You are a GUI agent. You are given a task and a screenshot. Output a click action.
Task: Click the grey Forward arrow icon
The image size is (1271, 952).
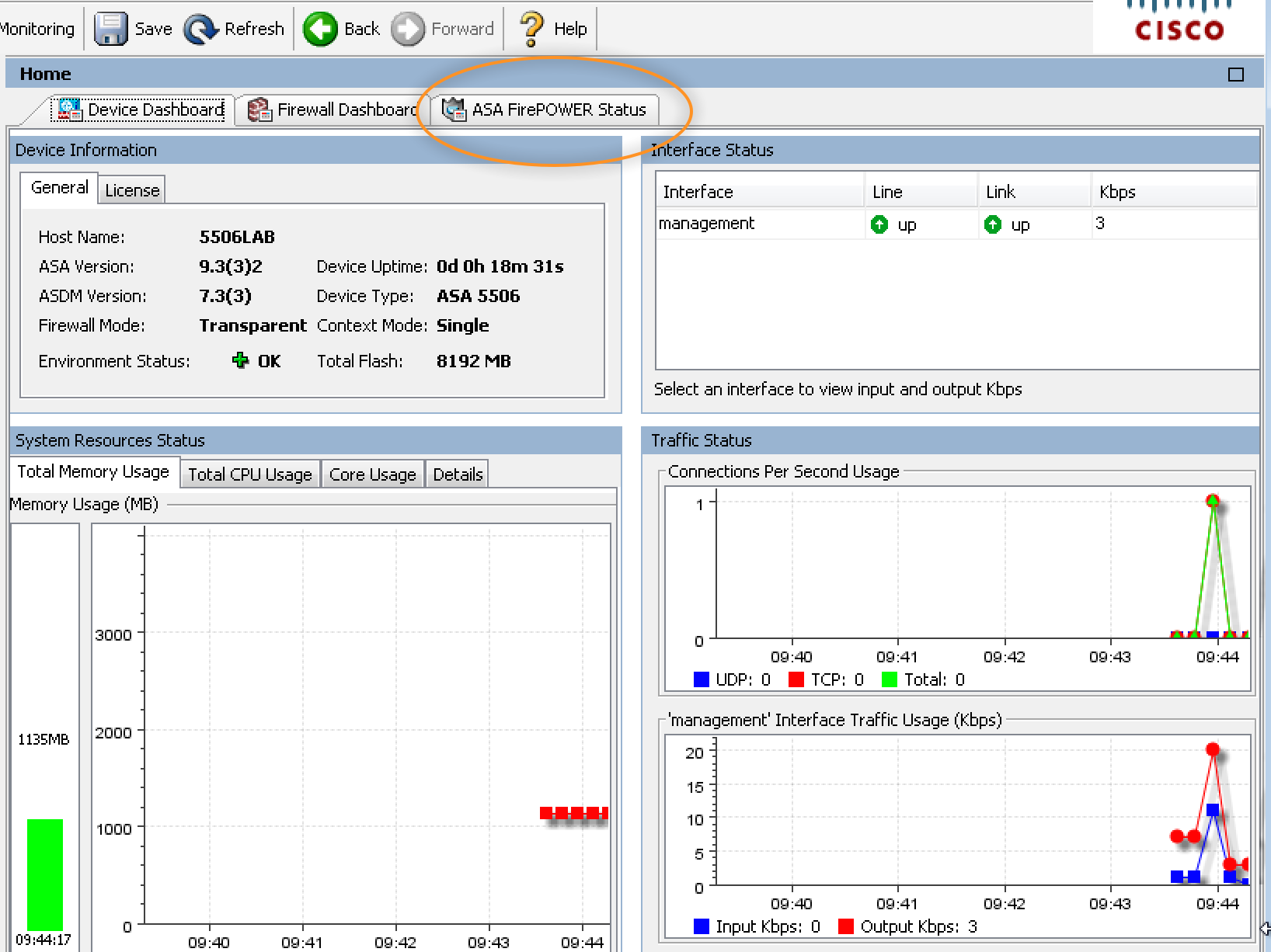point(408,30)
